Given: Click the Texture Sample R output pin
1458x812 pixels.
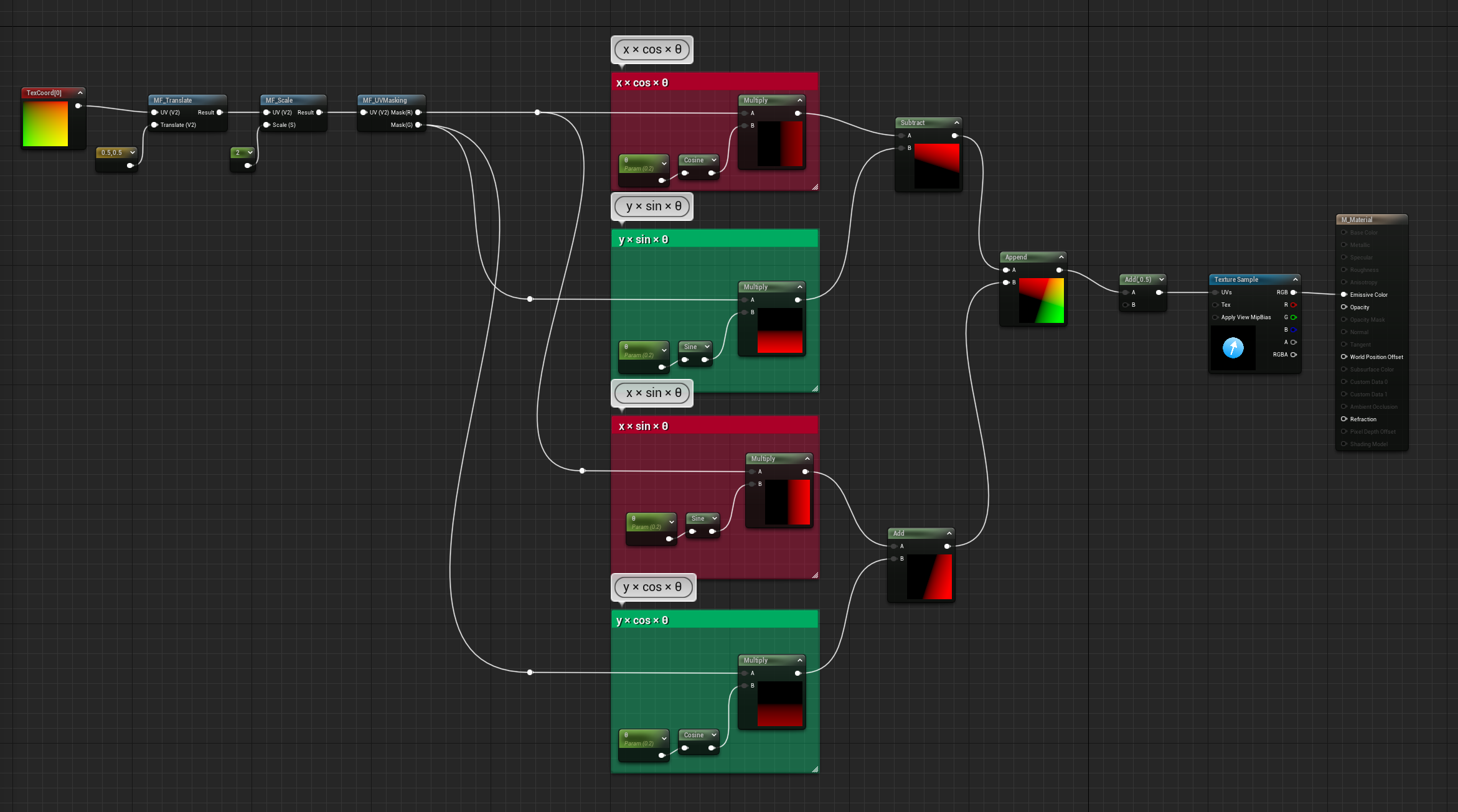Looking at the screenshot, I should (x=1294, y=305).
